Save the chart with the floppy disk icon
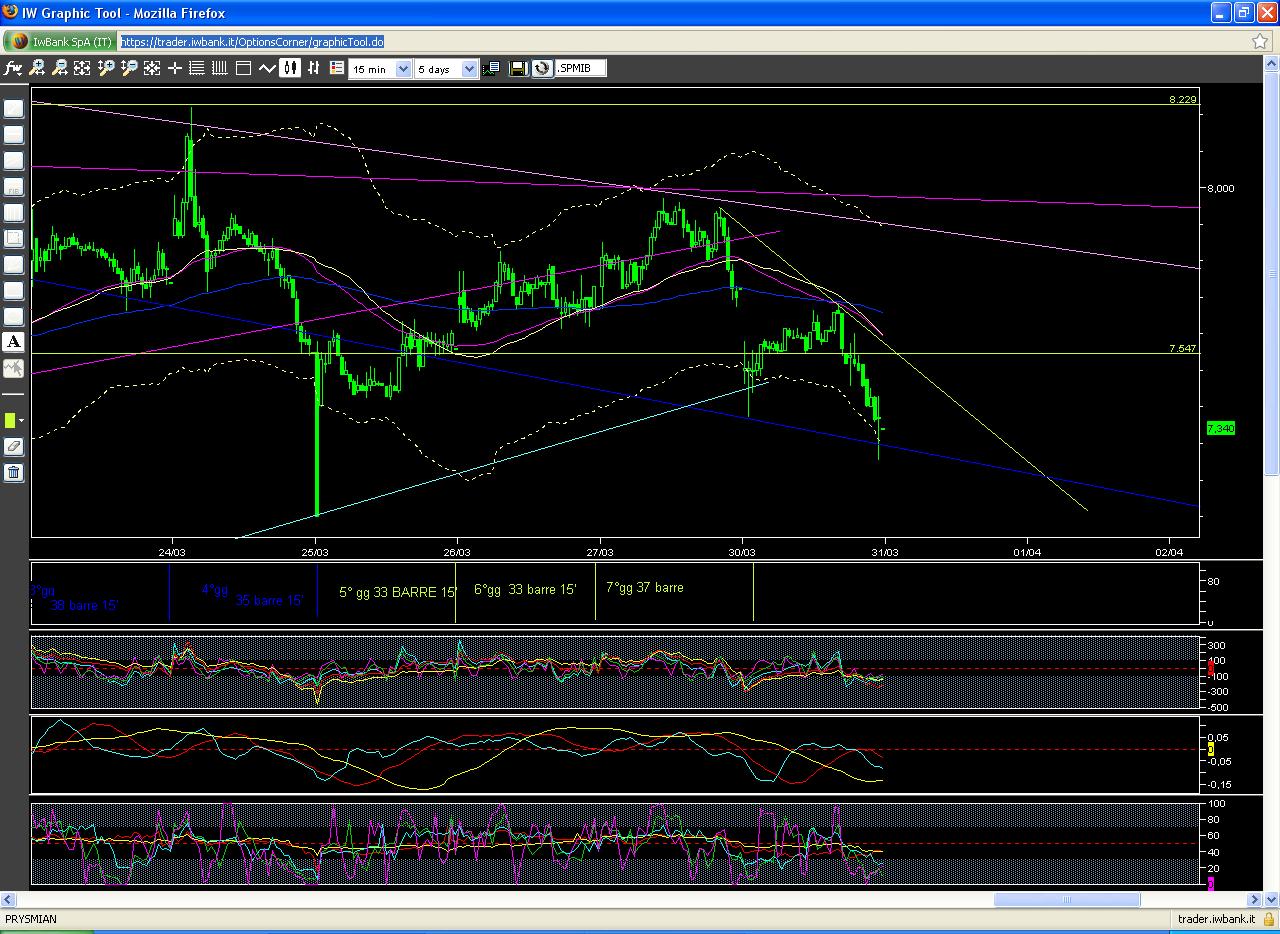Viewport: 1280px width, 934px height. coord(518,68)
